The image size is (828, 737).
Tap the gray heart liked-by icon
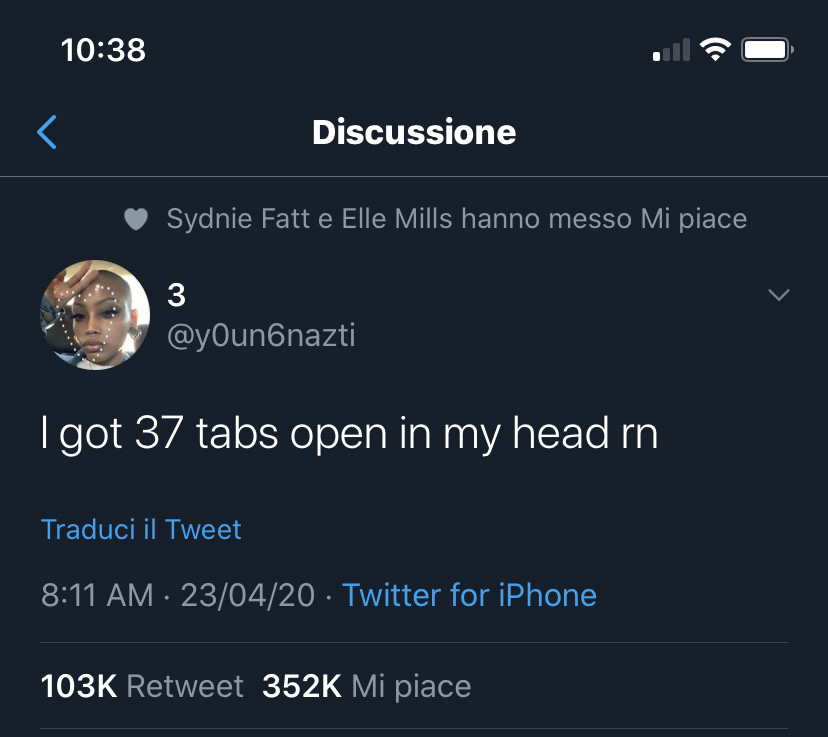[136, 219]
